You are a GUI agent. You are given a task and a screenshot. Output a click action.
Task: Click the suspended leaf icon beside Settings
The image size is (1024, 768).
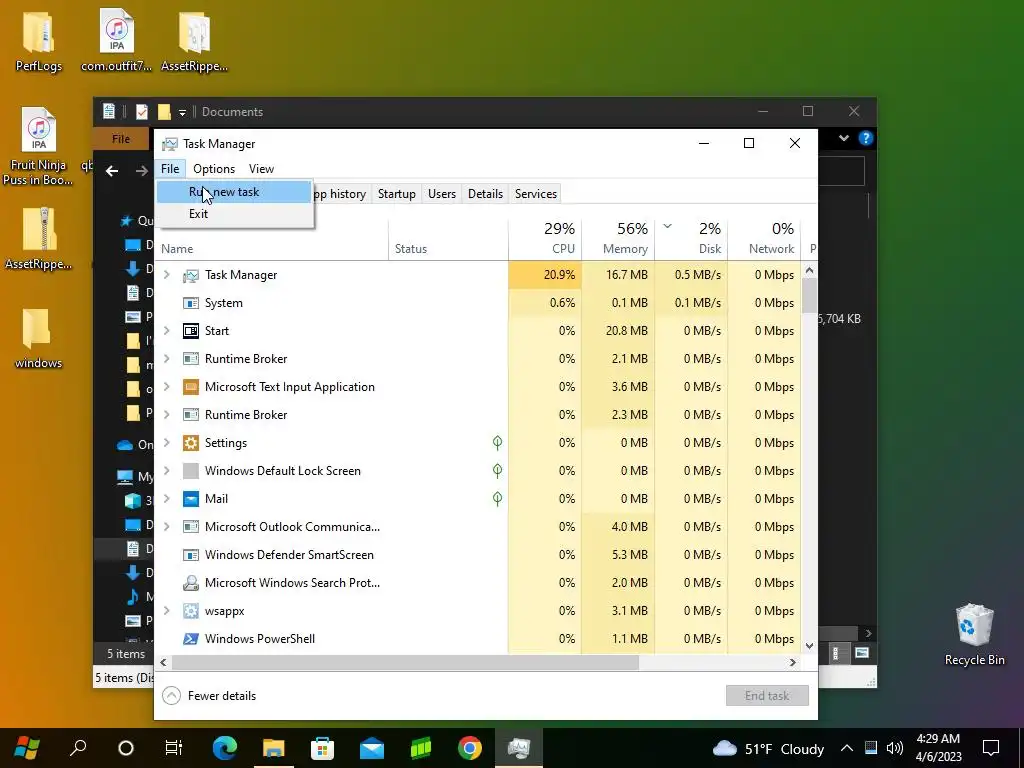(497, 443)
